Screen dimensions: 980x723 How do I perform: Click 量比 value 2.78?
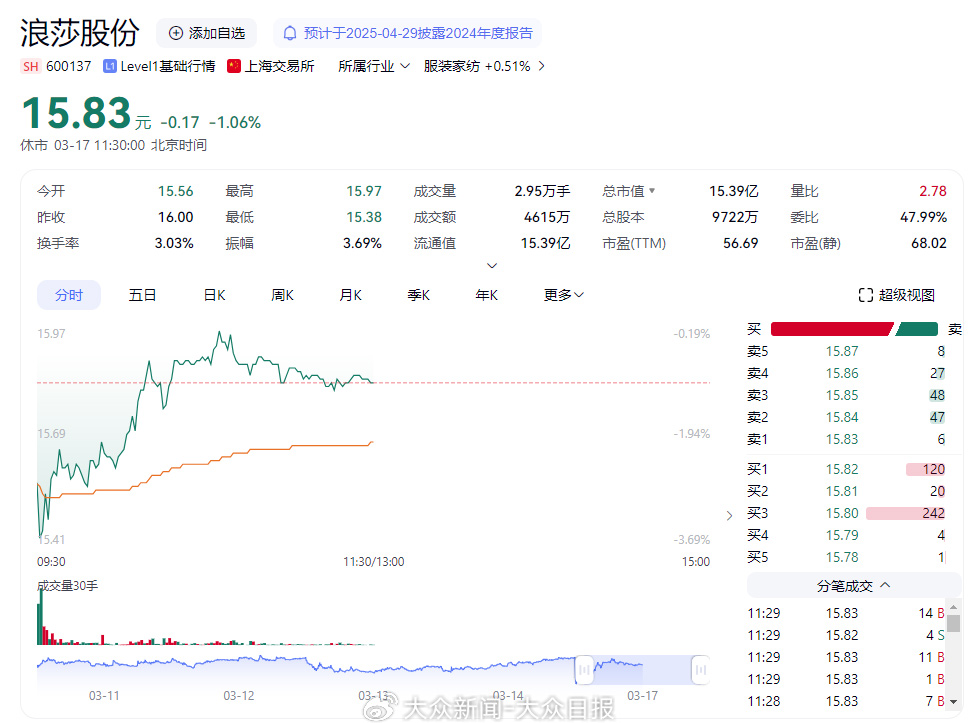[932, 191]
